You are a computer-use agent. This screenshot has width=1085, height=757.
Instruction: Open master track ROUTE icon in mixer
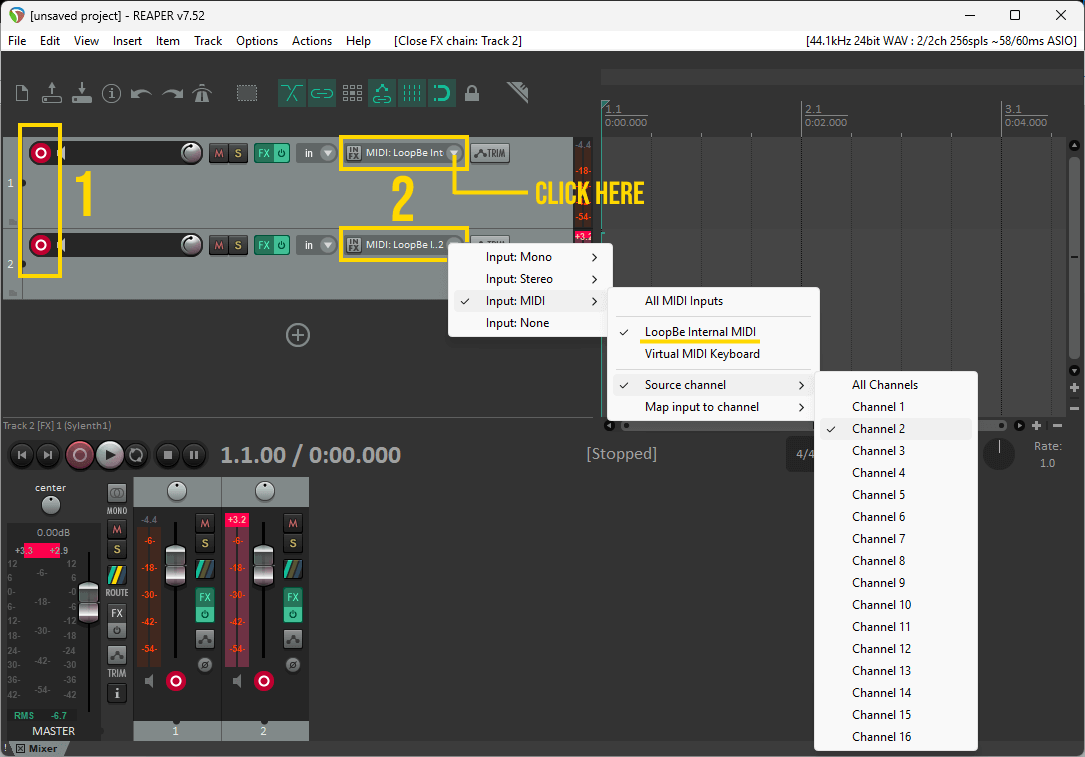click(x=117, y=576)
